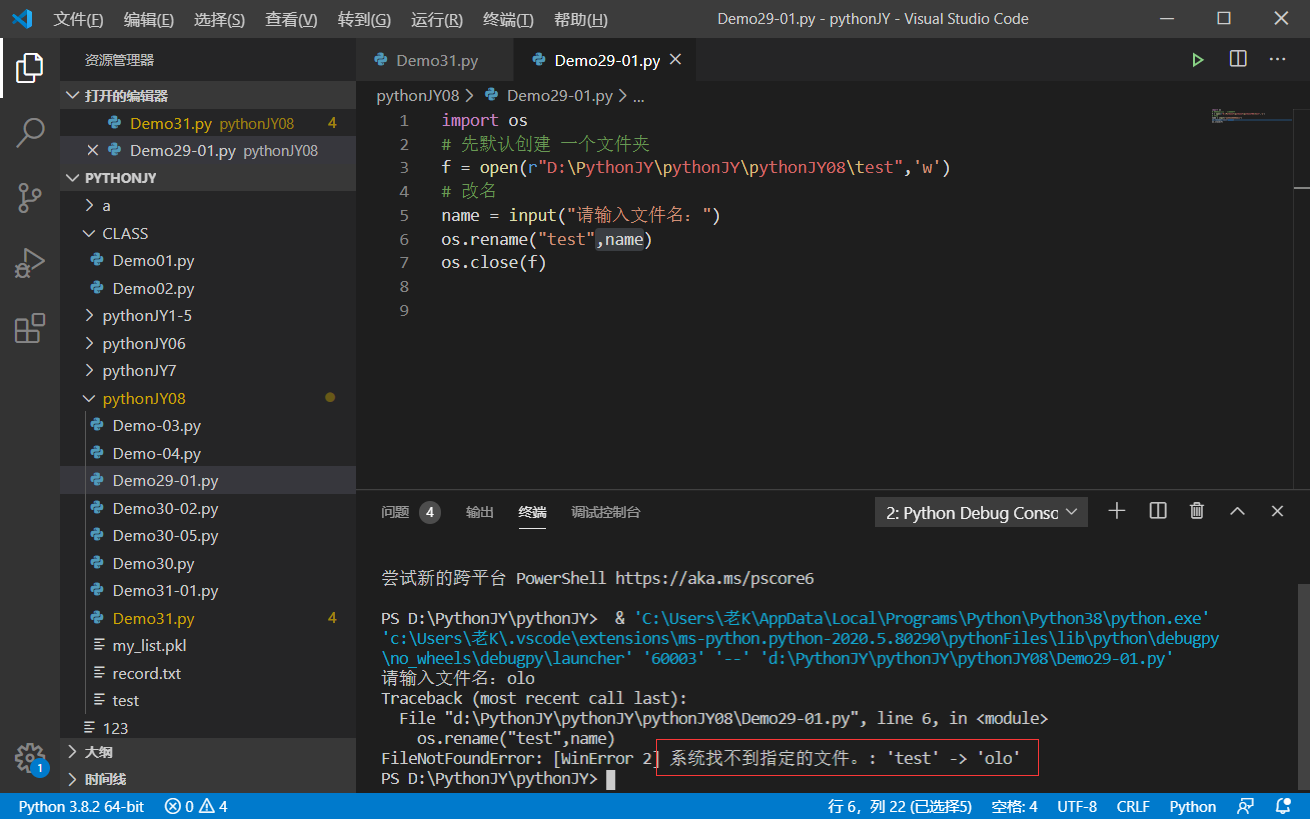Open Demo-03.py in explorer
The image size is (1310, 819).
coord(208,425)
